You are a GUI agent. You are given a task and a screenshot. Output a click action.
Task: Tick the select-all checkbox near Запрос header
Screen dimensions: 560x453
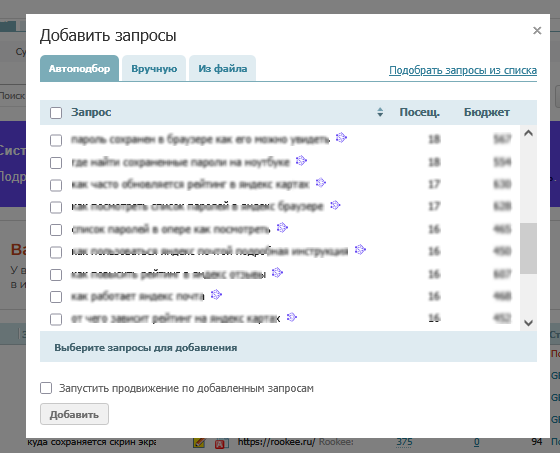(56, 113)
